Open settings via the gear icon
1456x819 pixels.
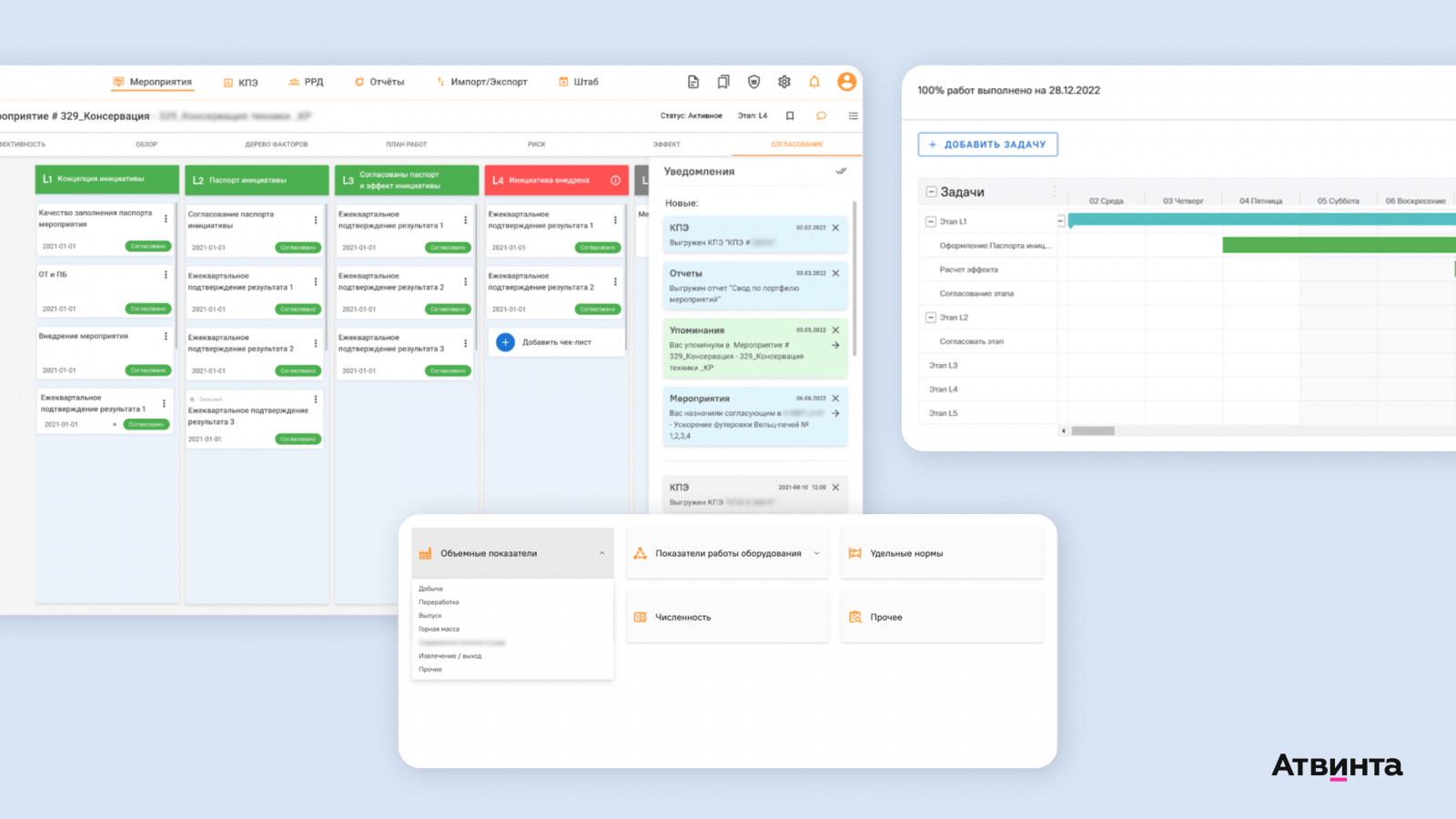[784, 82]
